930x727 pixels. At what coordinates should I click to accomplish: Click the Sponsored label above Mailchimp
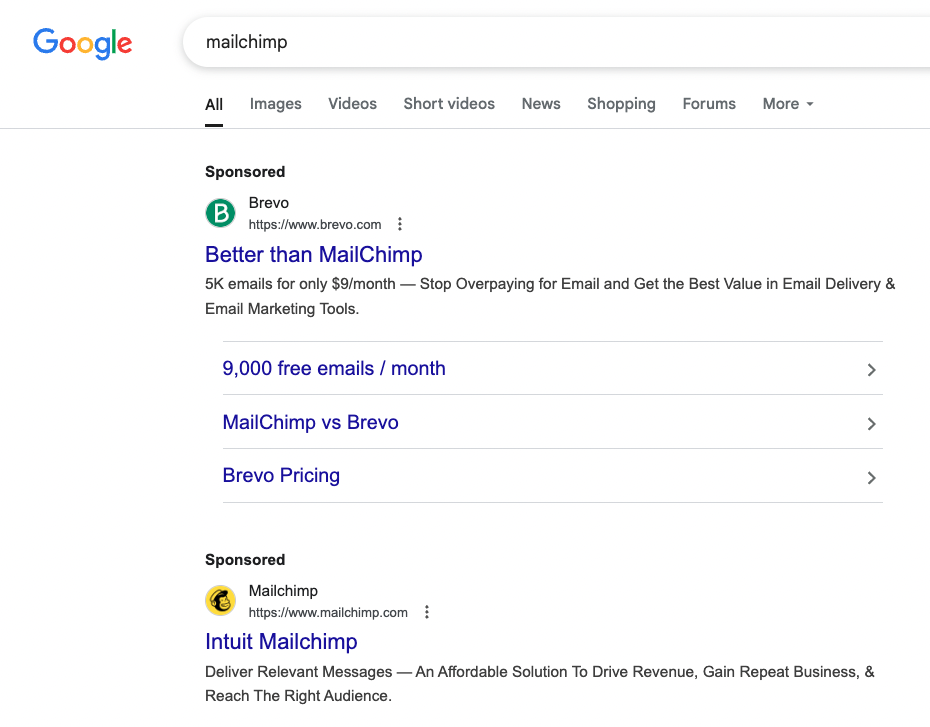pyautogui.click(x=245, y=560)
